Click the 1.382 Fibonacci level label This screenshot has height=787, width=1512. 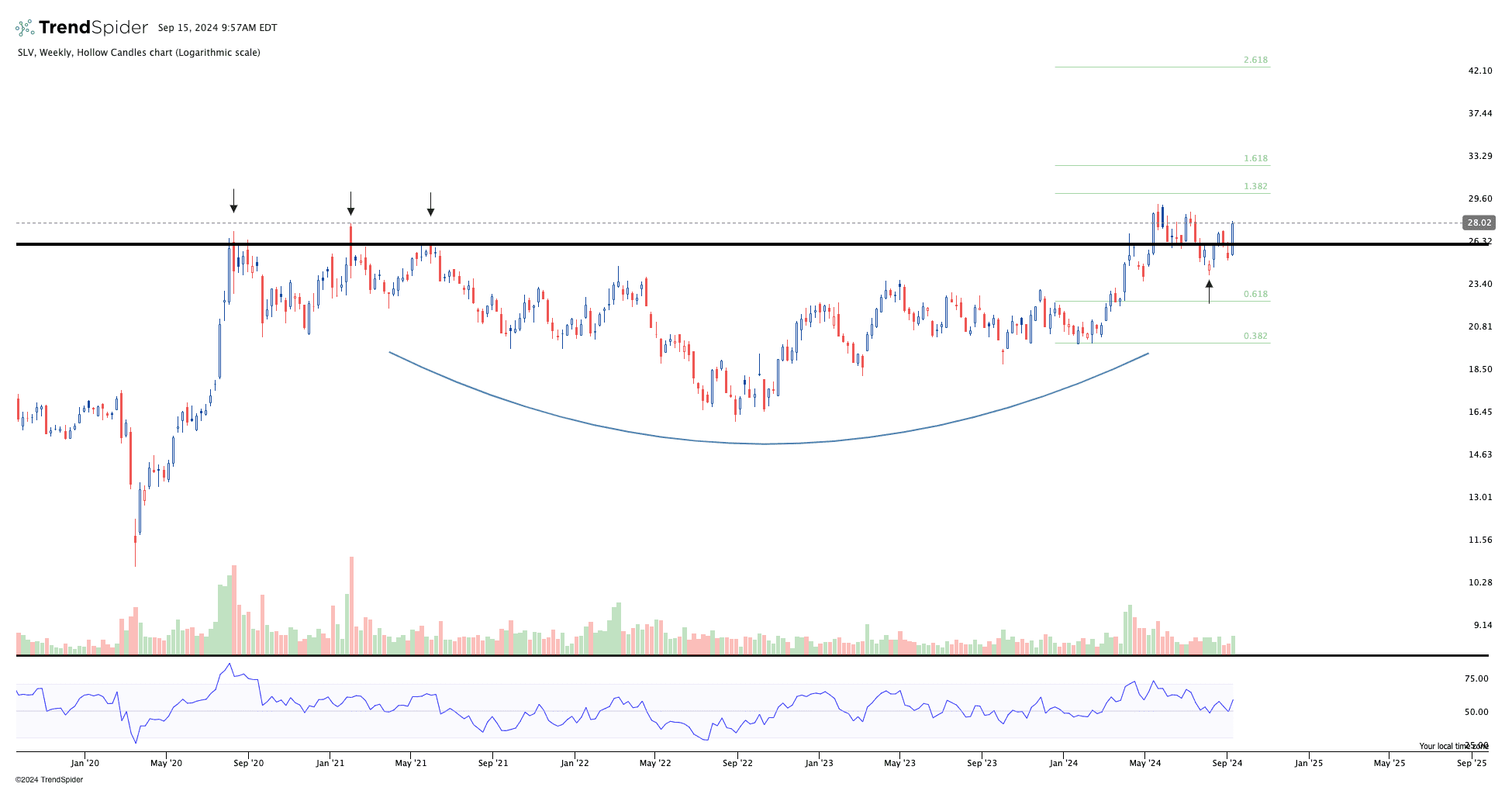point(1255,186)
